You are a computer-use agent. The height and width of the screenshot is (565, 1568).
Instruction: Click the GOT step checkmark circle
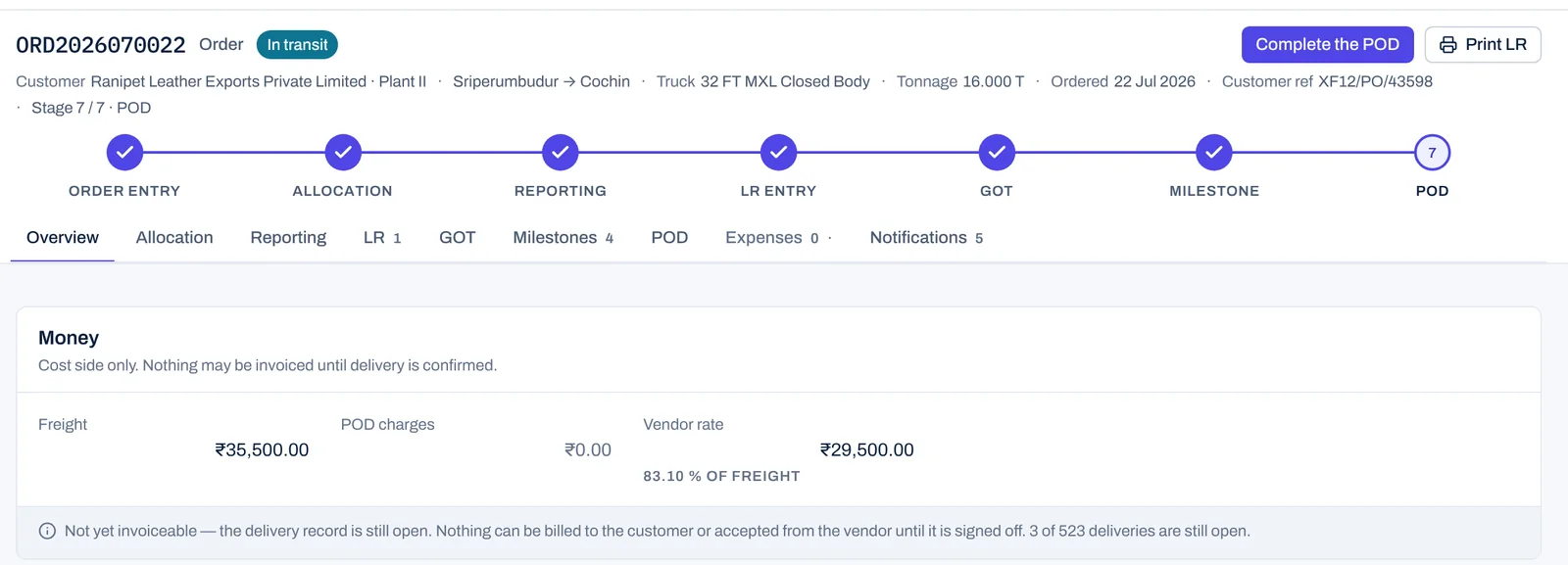[x=997, y=152]
